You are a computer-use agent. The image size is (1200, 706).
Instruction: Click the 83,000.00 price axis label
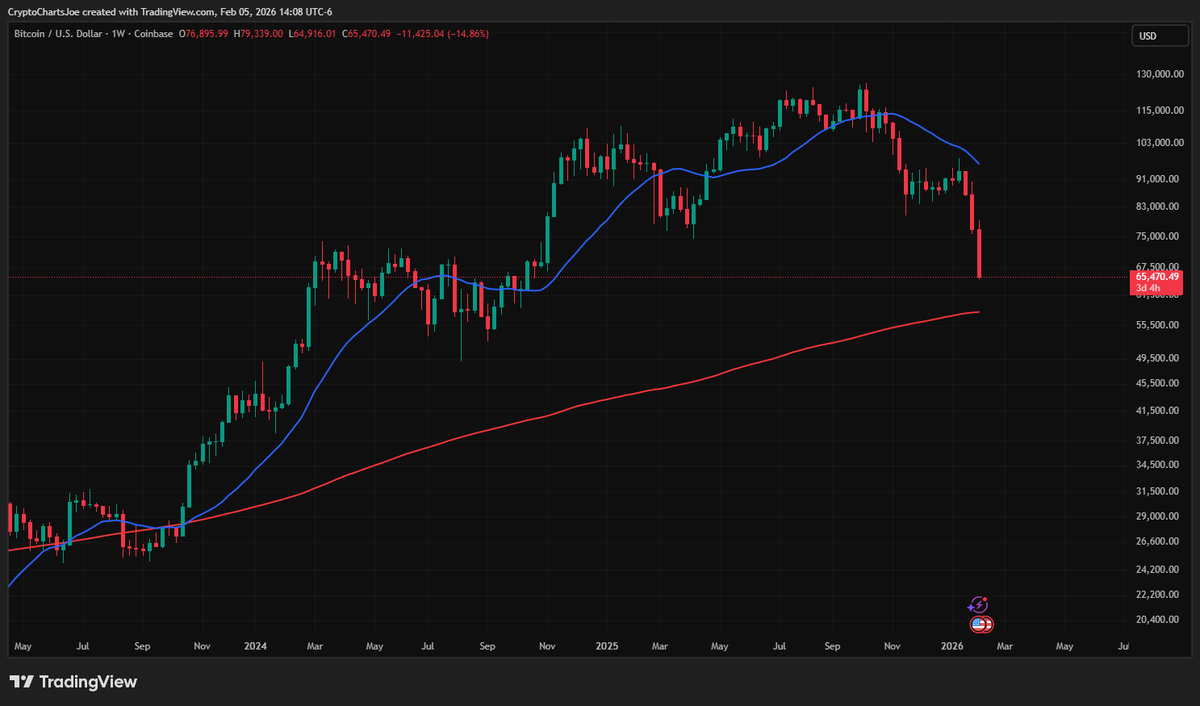[1160, 207]
